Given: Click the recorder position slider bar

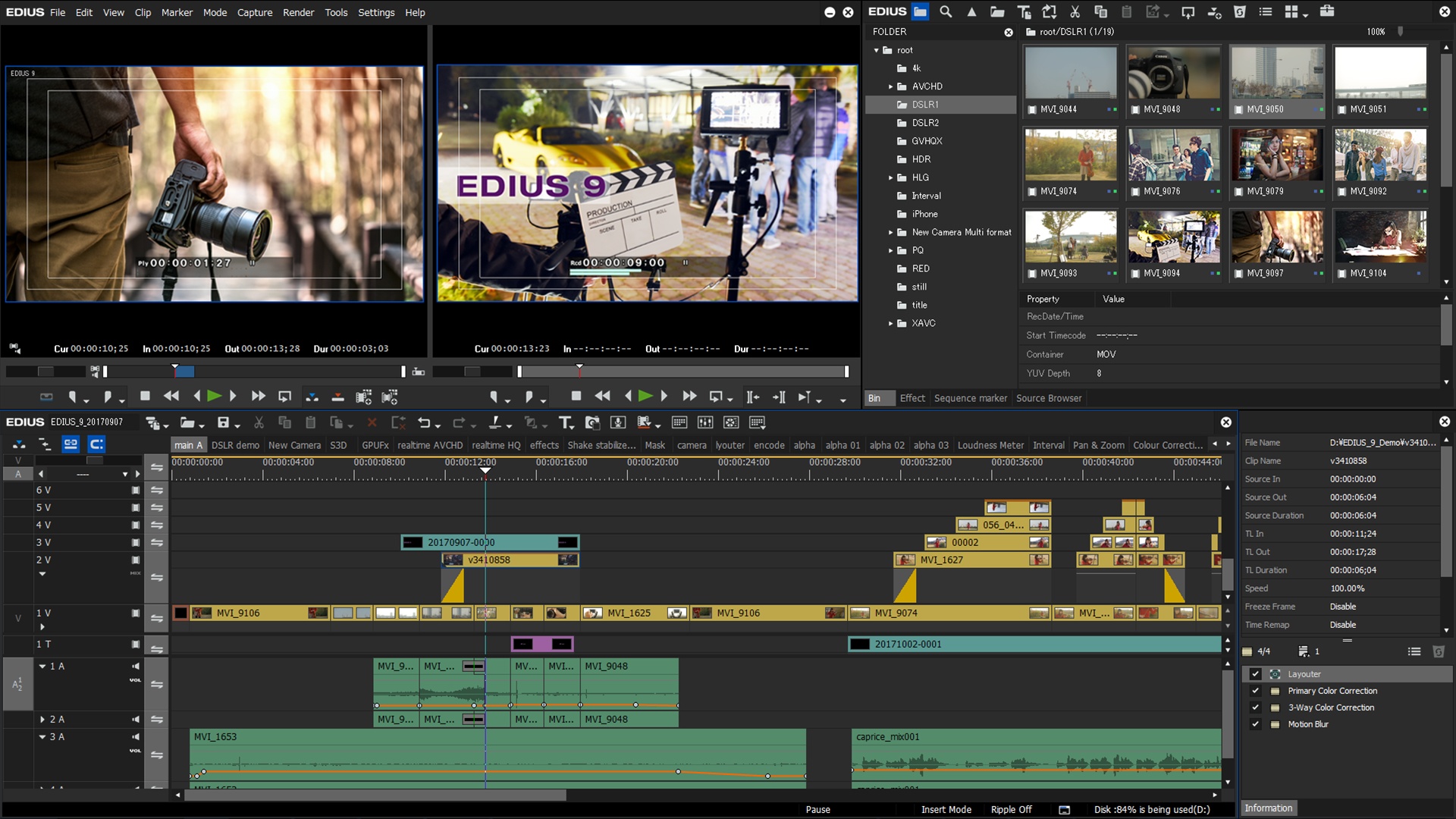Looking at the screenshot, I should click(x=682, y=372).
